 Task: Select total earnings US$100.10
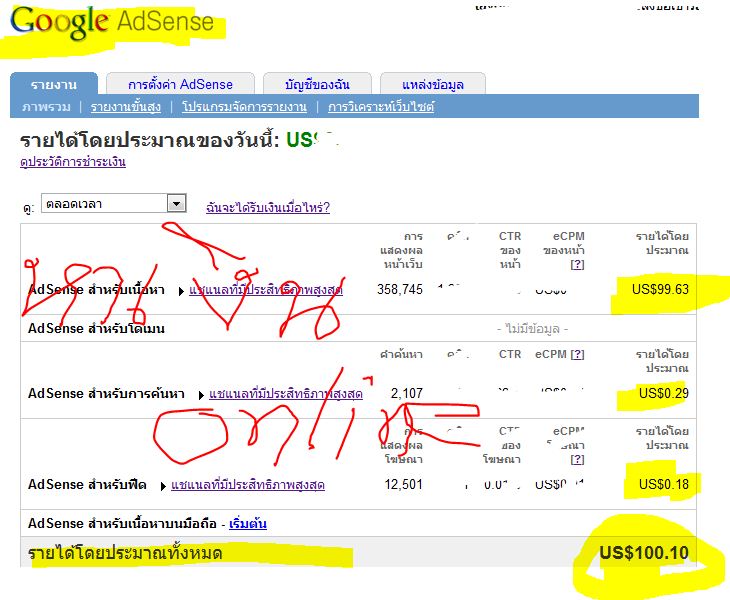pyautogui.click(x=644, y=553)
